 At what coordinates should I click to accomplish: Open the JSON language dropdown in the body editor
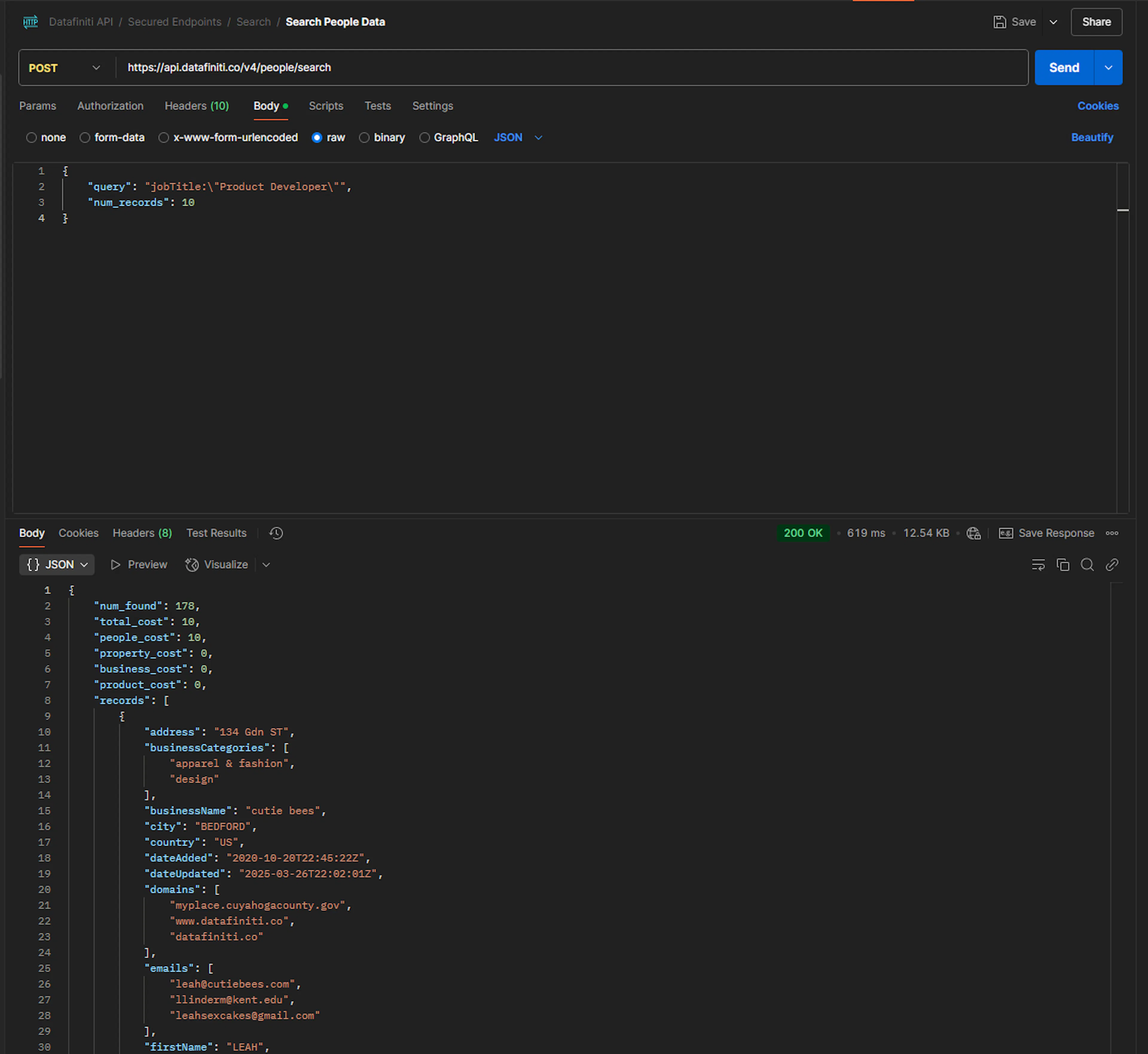coord(517,137)
